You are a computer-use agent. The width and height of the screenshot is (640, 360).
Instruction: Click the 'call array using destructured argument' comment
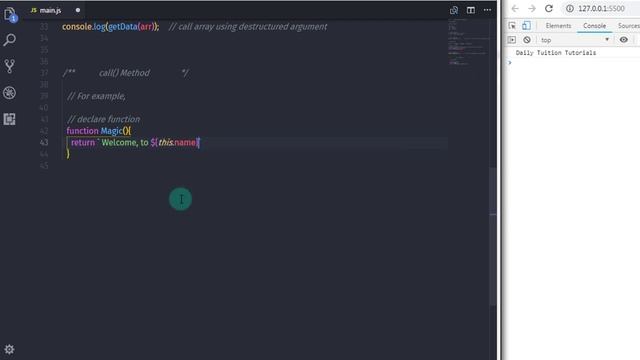[x=248, y=27]
